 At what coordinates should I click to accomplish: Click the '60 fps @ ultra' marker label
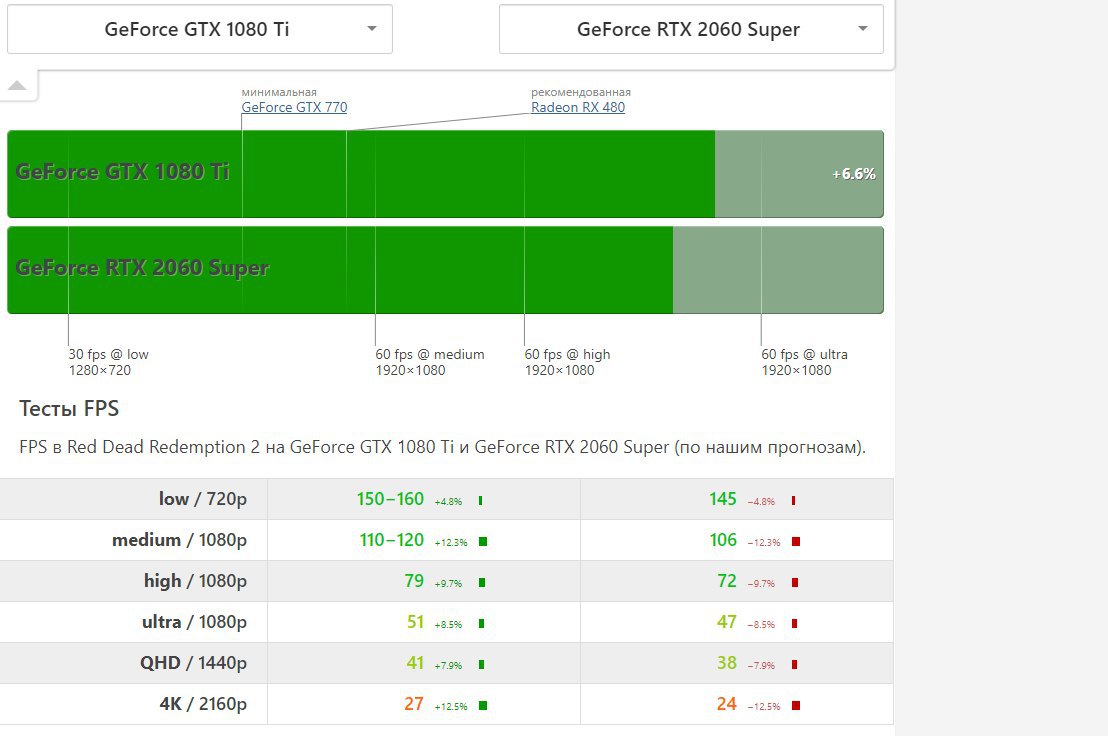pos(804,362)
